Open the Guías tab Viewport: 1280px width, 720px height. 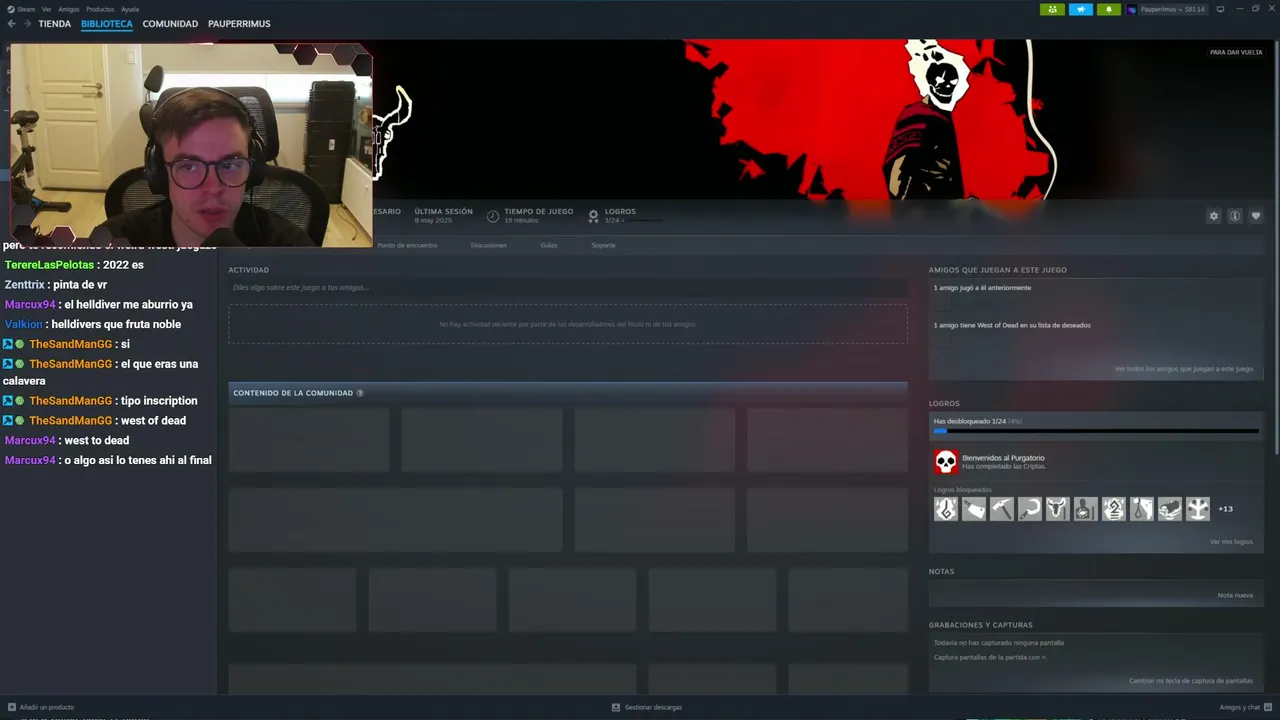point(549,245)
